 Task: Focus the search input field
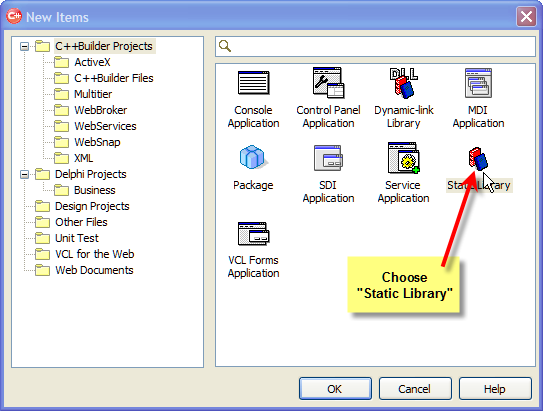click(375, 46)
